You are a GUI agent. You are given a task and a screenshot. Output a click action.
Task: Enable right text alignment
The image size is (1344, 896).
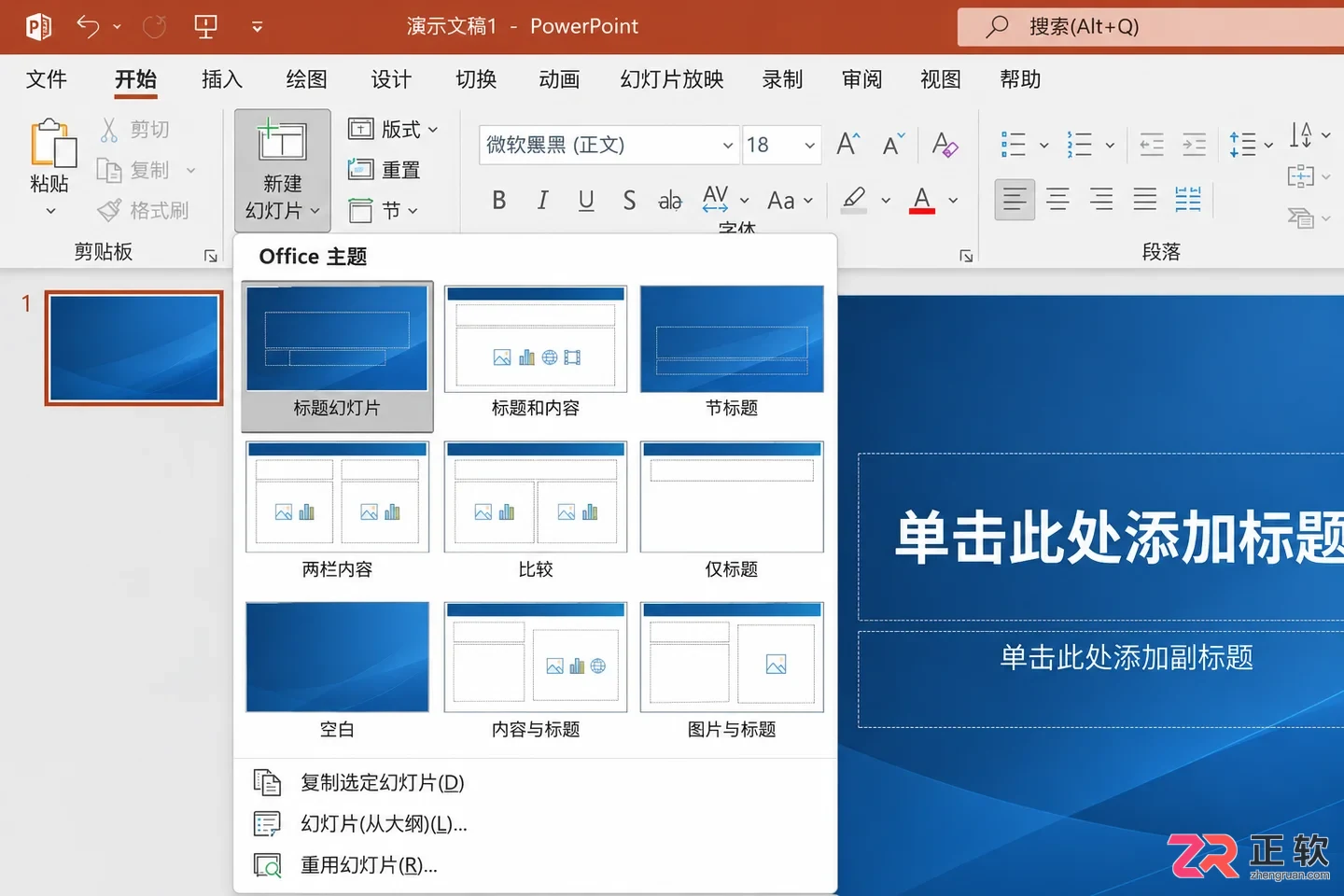(x=1101, y=199)
